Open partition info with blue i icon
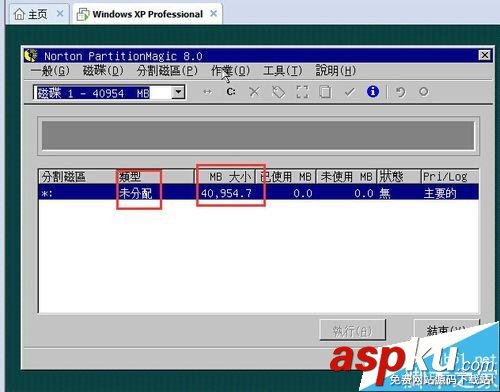The width and height of the screenshot is (500, 392). (x=373, y=91)
